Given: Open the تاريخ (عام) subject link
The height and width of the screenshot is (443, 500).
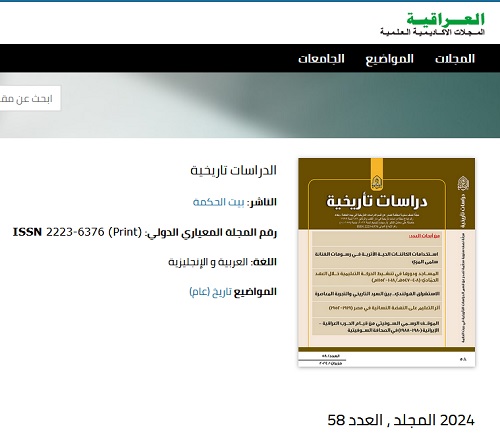Looking at the screenshot, I should [x=210, y=292].
